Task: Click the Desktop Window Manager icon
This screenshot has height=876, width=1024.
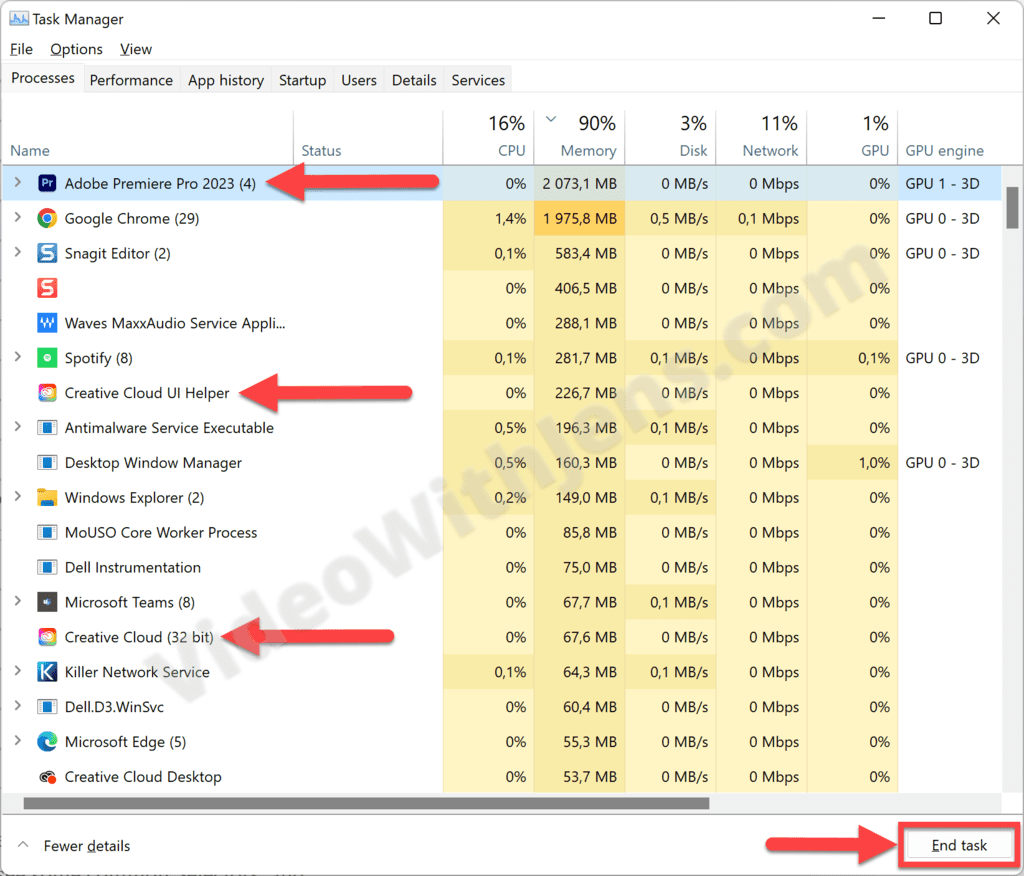Action: click(x=47, y=463)
